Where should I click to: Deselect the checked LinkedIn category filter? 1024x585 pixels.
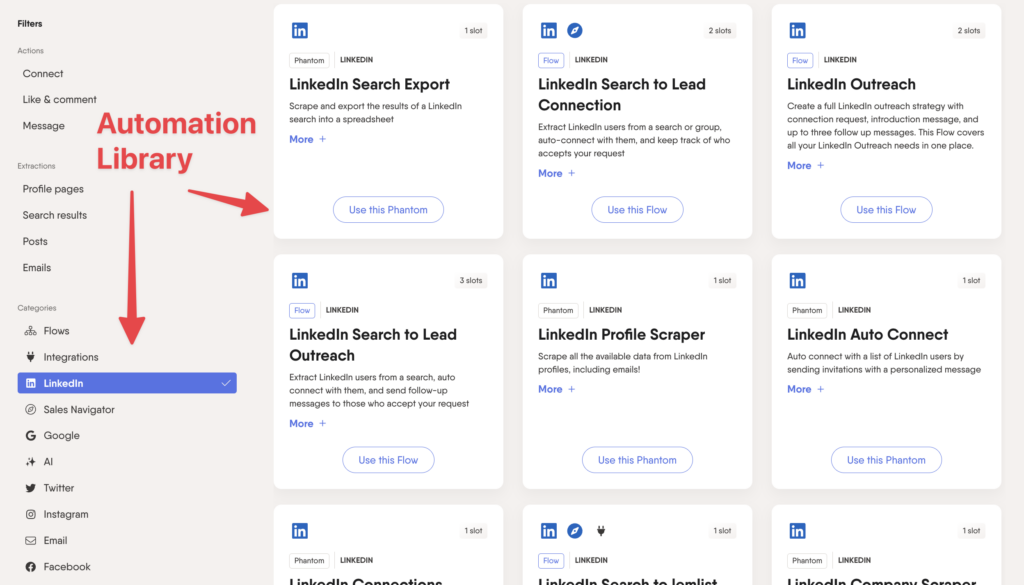[127, 383]
